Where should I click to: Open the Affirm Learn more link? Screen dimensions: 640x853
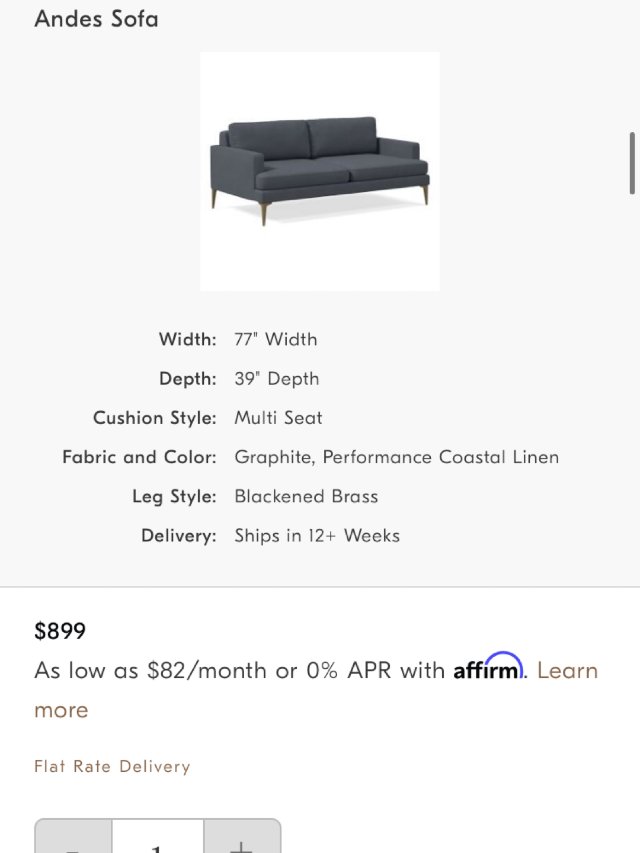pos(567,671)
